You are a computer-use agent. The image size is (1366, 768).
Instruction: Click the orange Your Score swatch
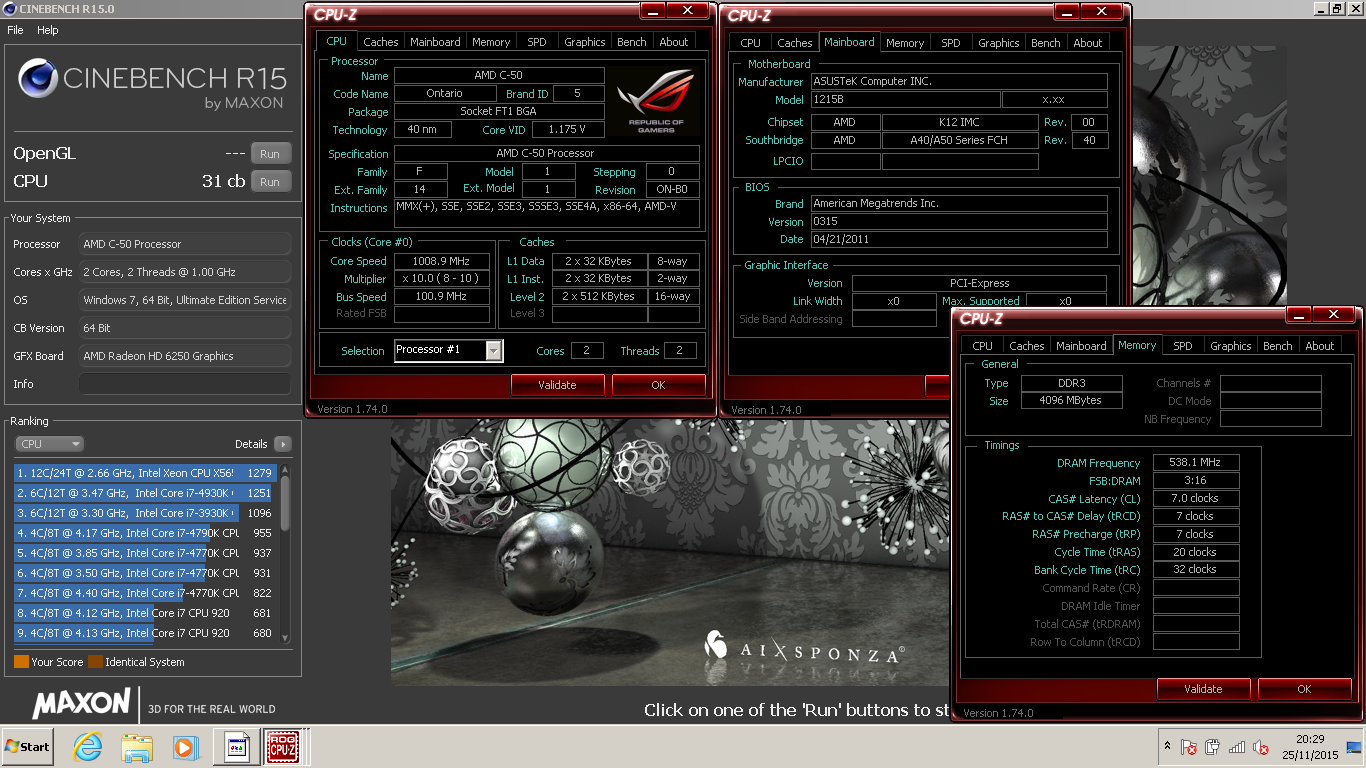pyautogui.click(x=21, y=662)
